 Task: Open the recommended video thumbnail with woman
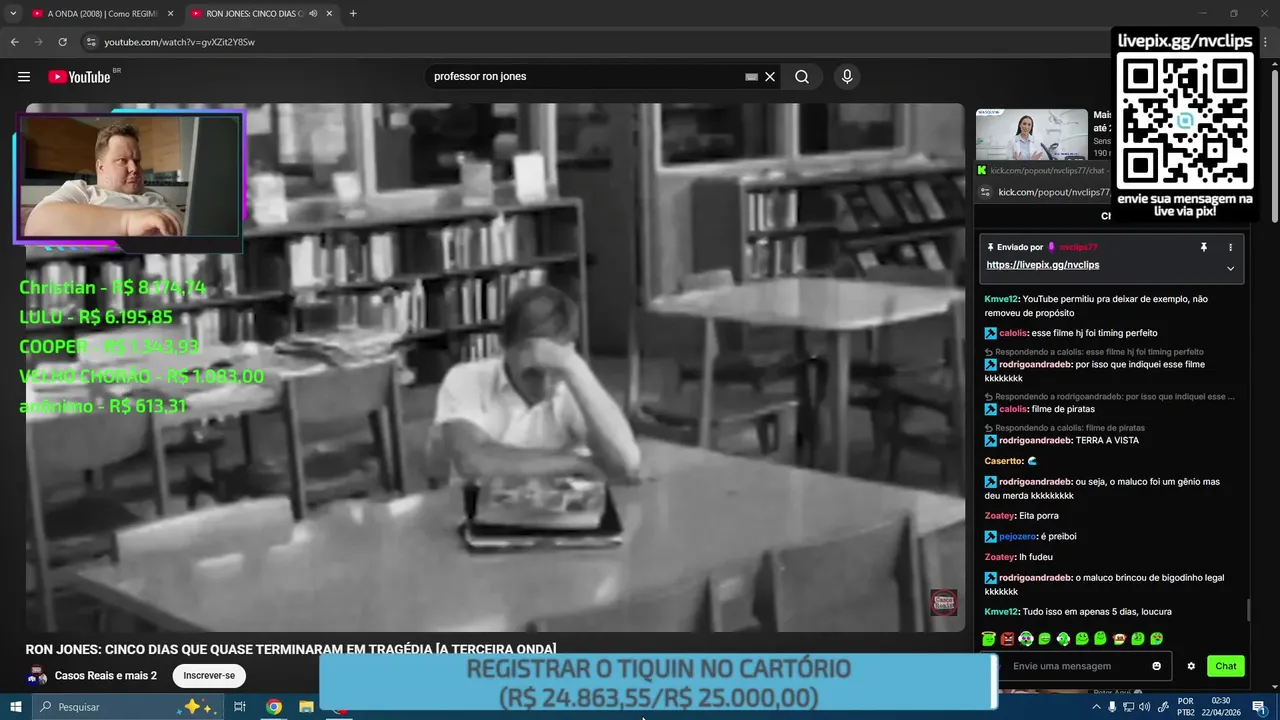coord(1031,134)
